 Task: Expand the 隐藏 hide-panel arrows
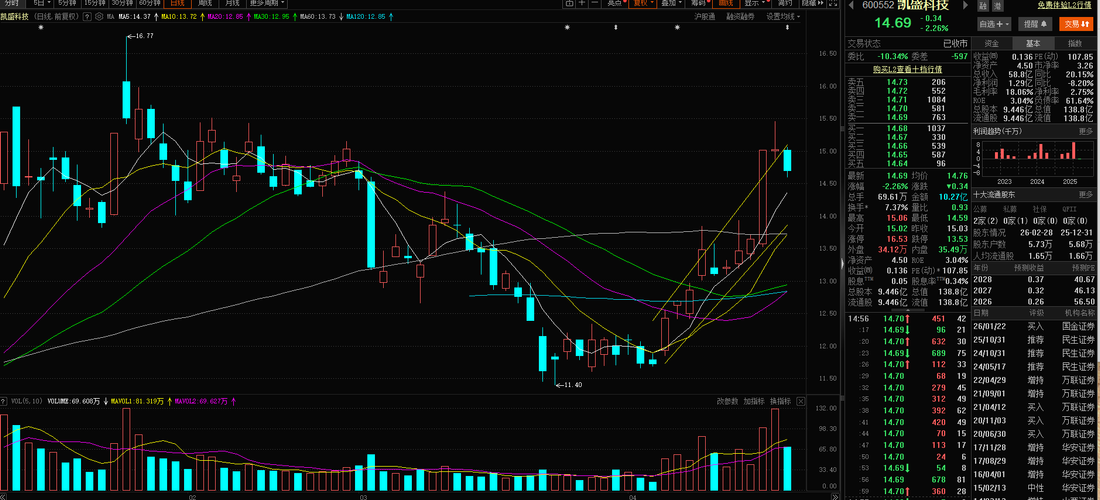click(812, 4)
